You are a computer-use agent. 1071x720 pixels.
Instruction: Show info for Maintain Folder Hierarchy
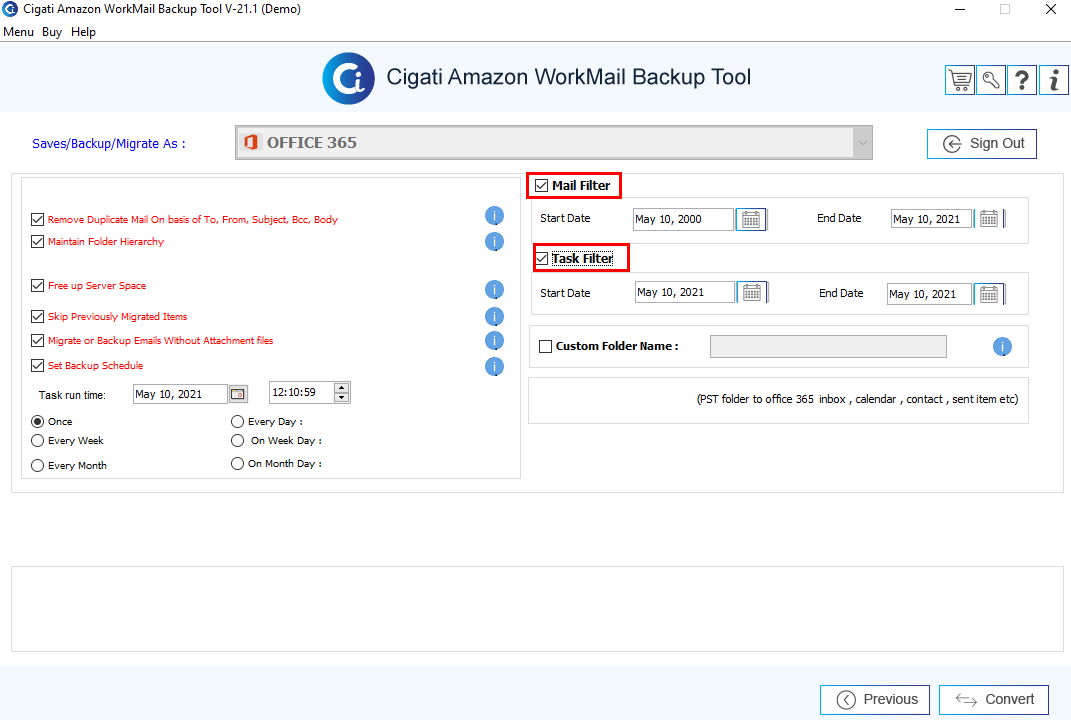495,242
